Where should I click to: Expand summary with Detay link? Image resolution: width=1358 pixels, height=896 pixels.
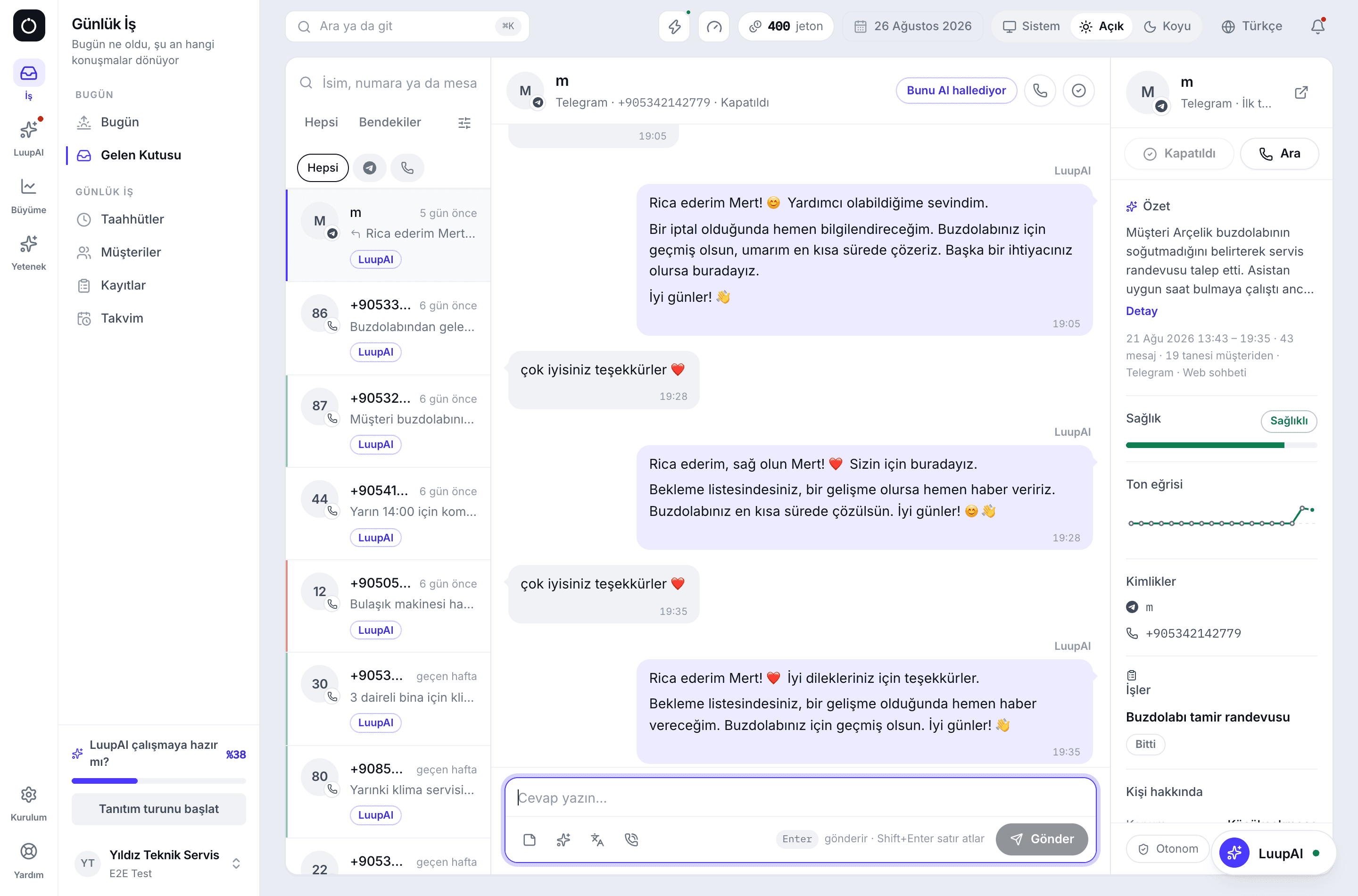1142,311
